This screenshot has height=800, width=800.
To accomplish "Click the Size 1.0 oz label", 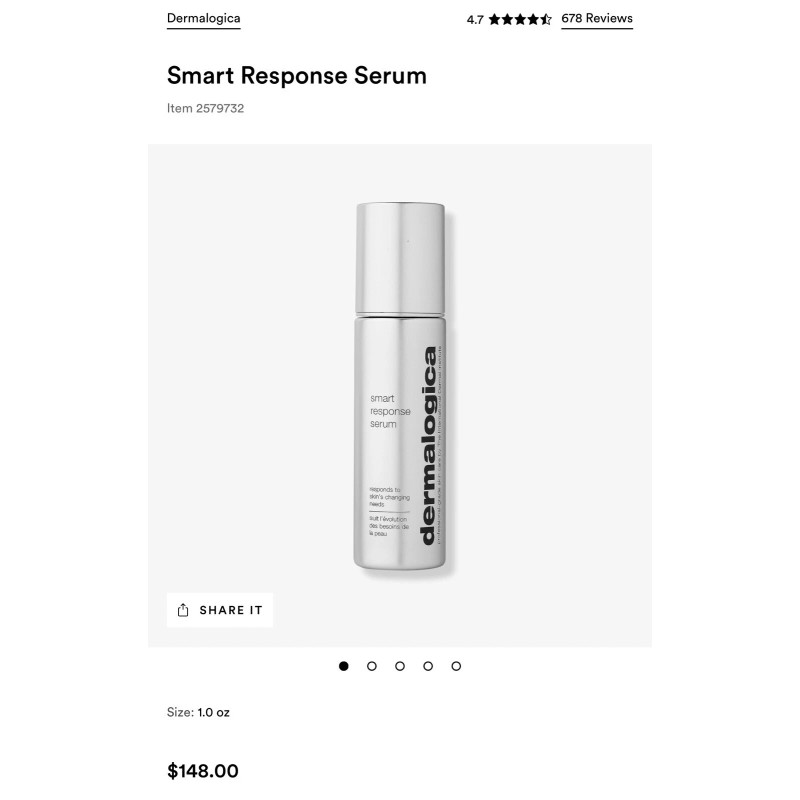I will [198, 712].
